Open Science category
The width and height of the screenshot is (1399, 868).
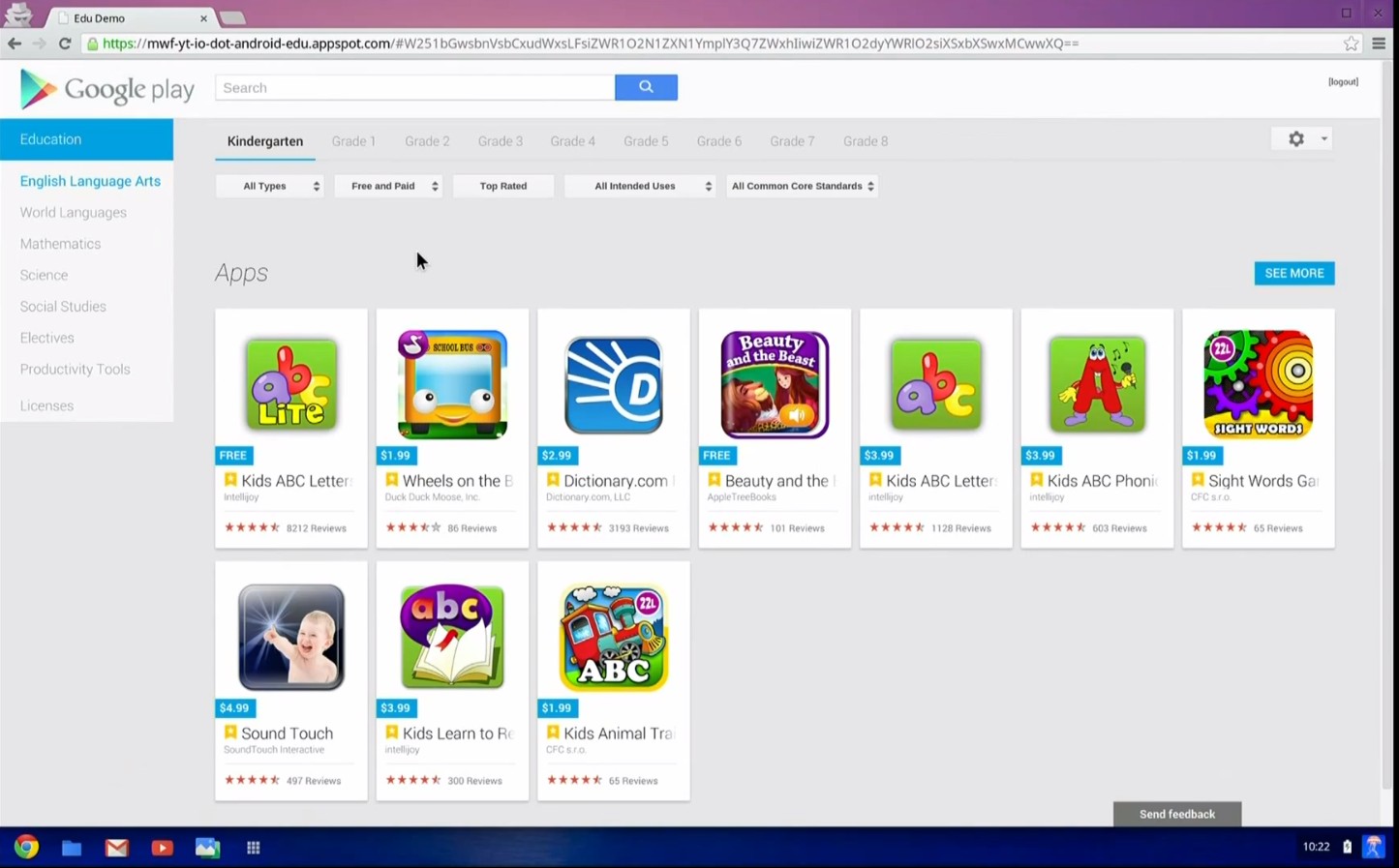tap(44, 275)
